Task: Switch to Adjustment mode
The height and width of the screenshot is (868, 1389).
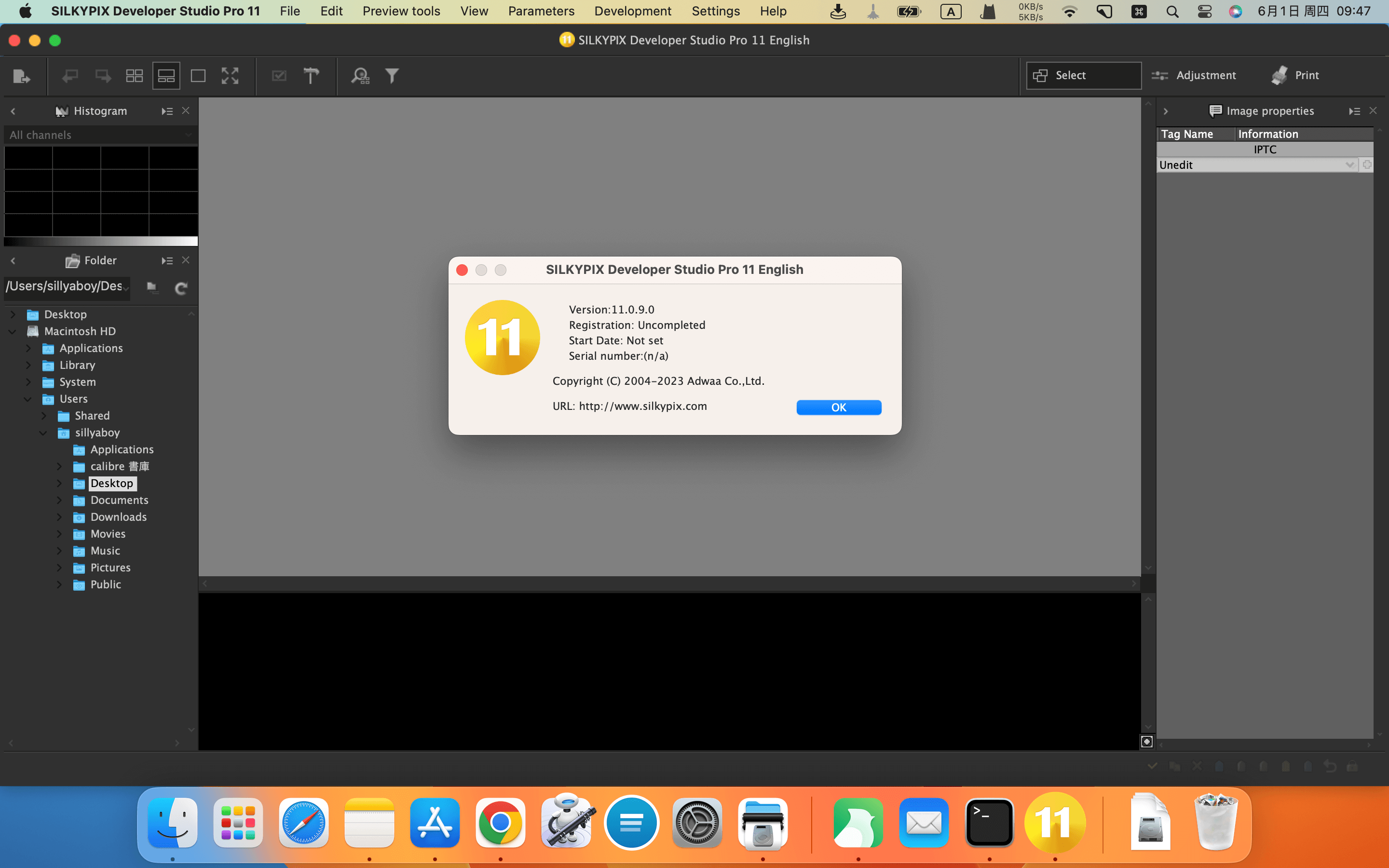Action: coord(1194,76)
